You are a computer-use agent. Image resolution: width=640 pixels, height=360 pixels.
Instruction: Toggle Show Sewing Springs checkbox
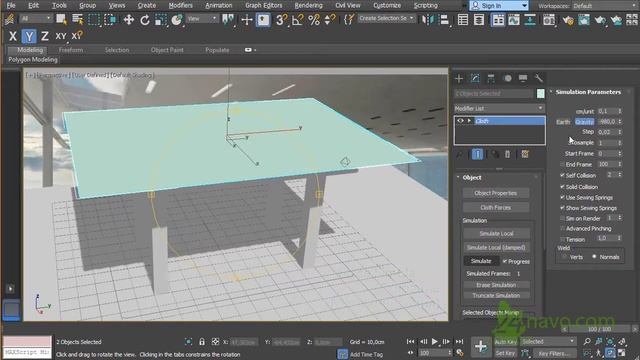tap(562, 208)
